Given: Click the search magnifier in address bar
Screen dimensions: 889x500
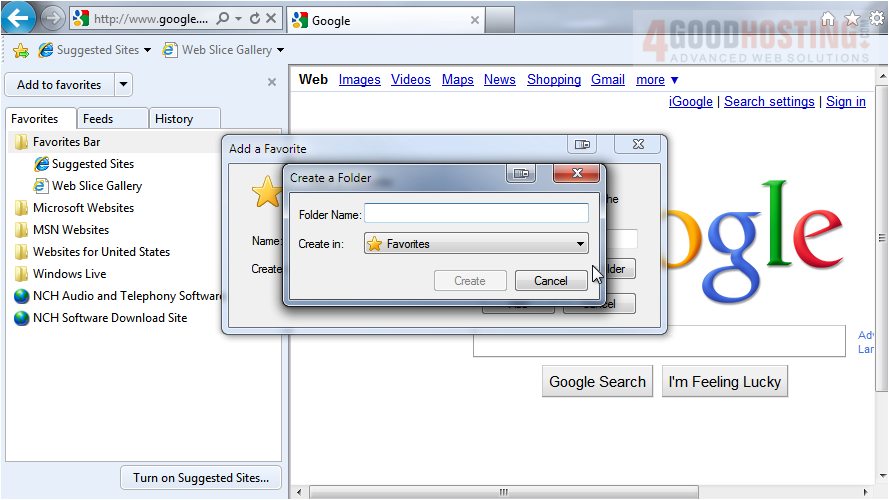Looking at the screenshot, I should (222, 19).
